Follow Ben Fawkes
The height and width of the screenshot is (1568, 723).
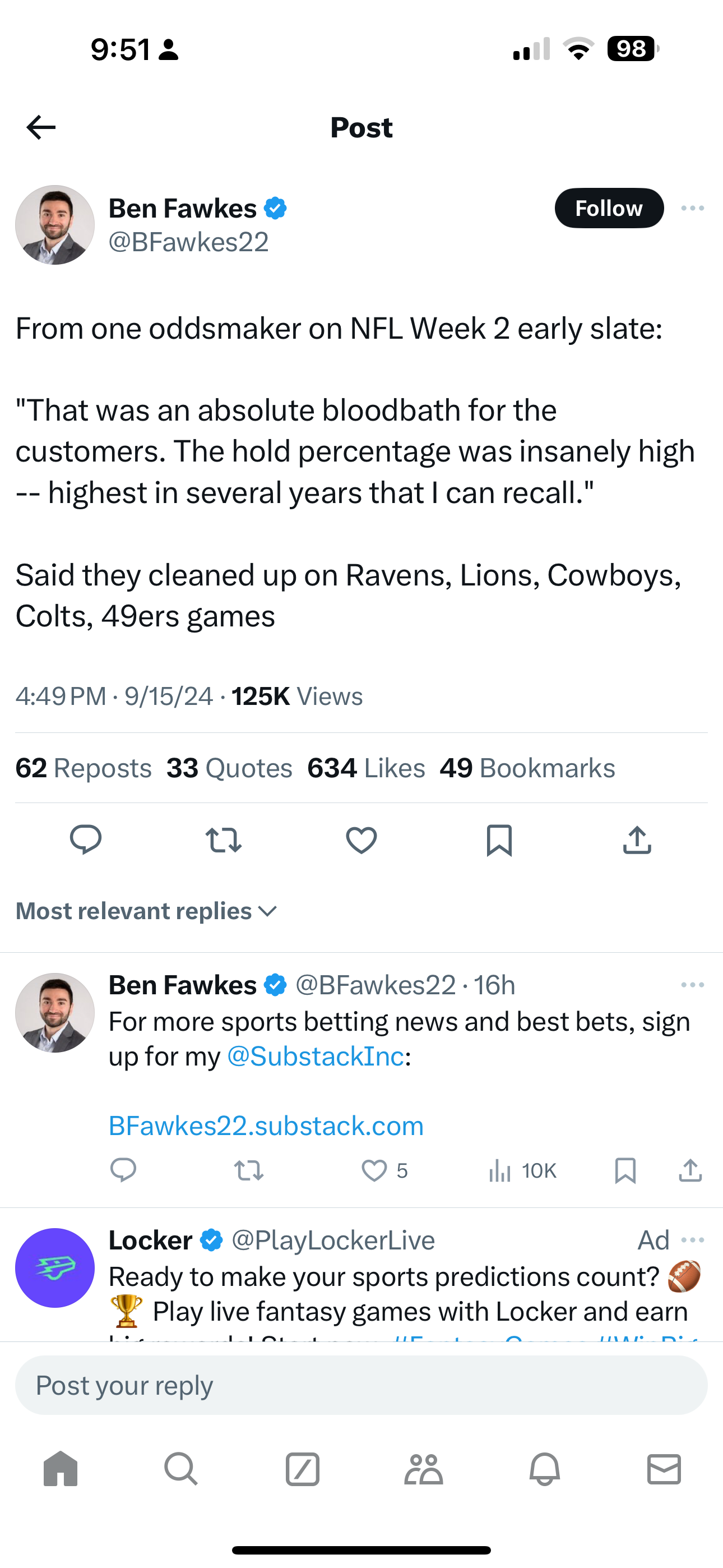609,208
